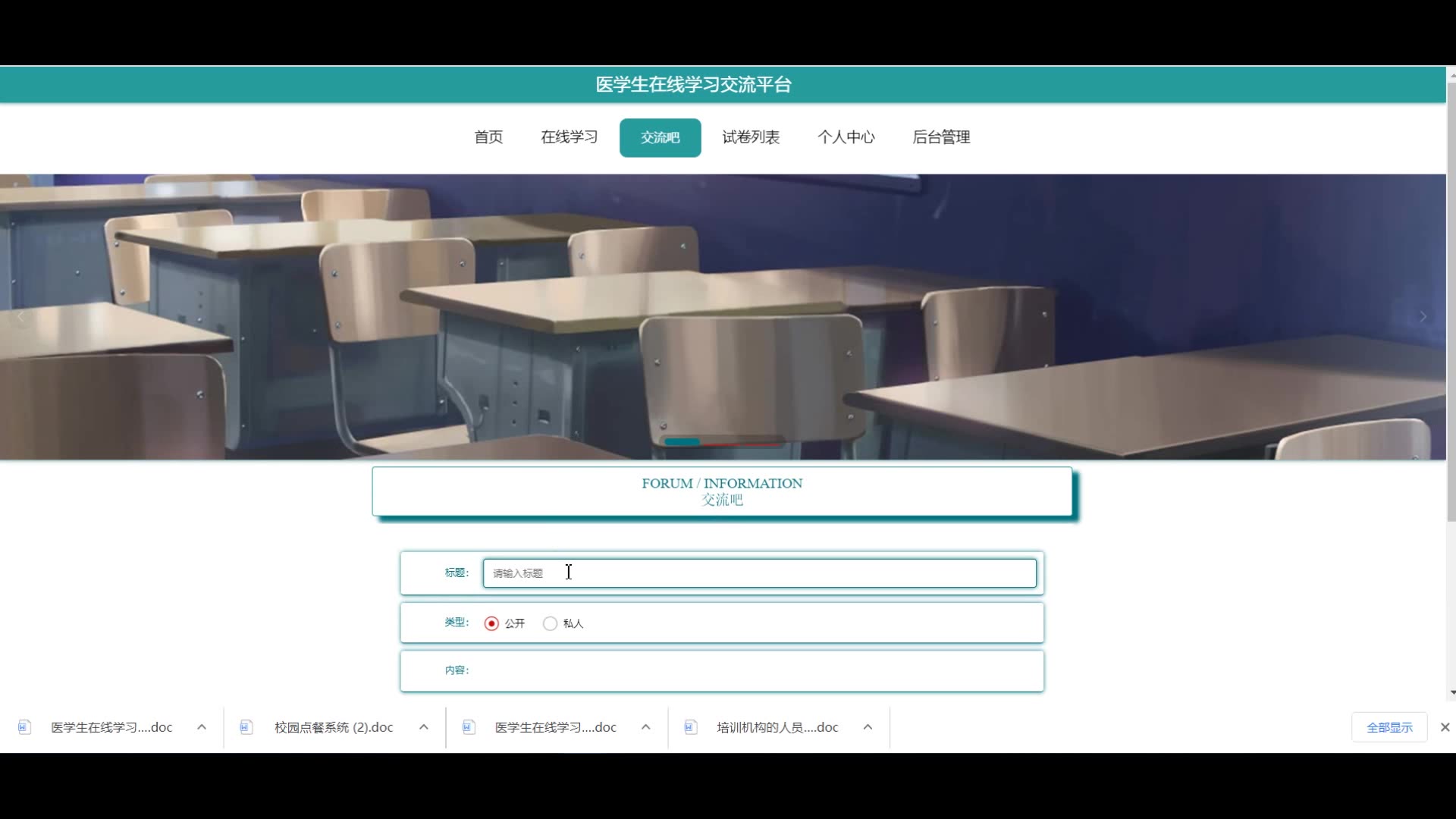Click the 全部显示 button

click(x=1389, y=727)
